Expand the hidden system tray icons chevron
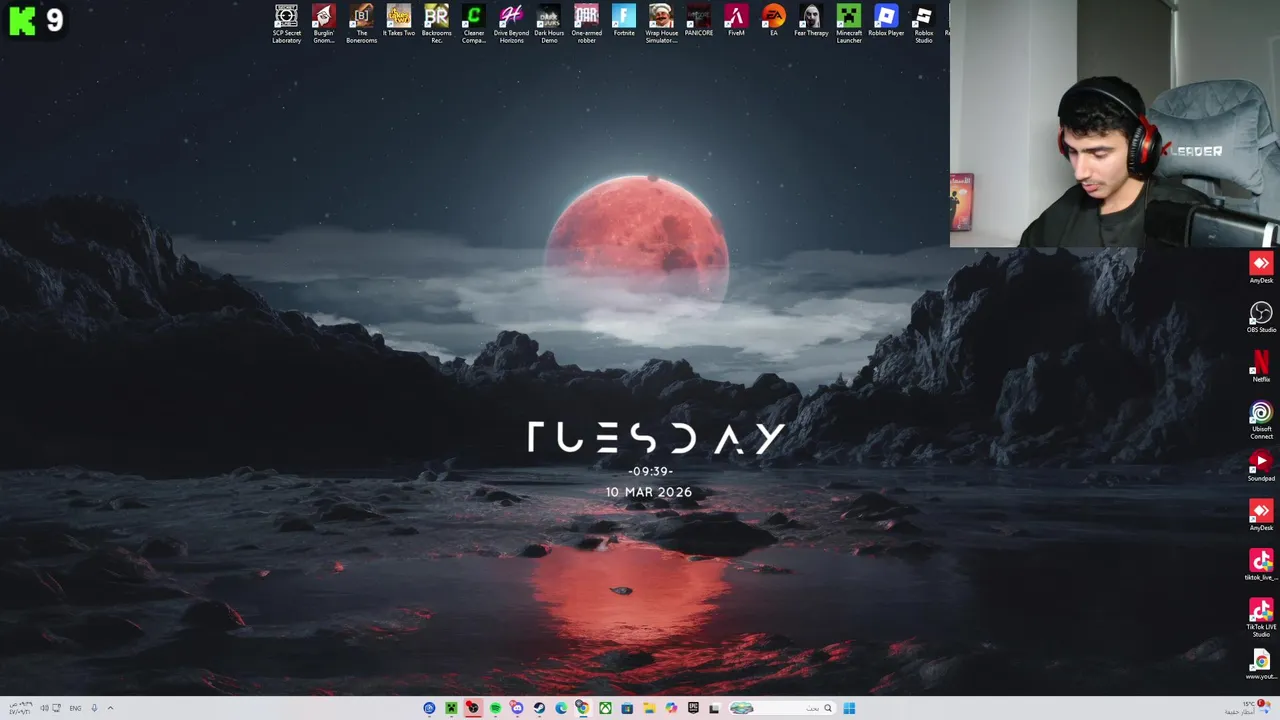Image resolution: width=1280 pixels, height=720 pixels. coord(110,708)
